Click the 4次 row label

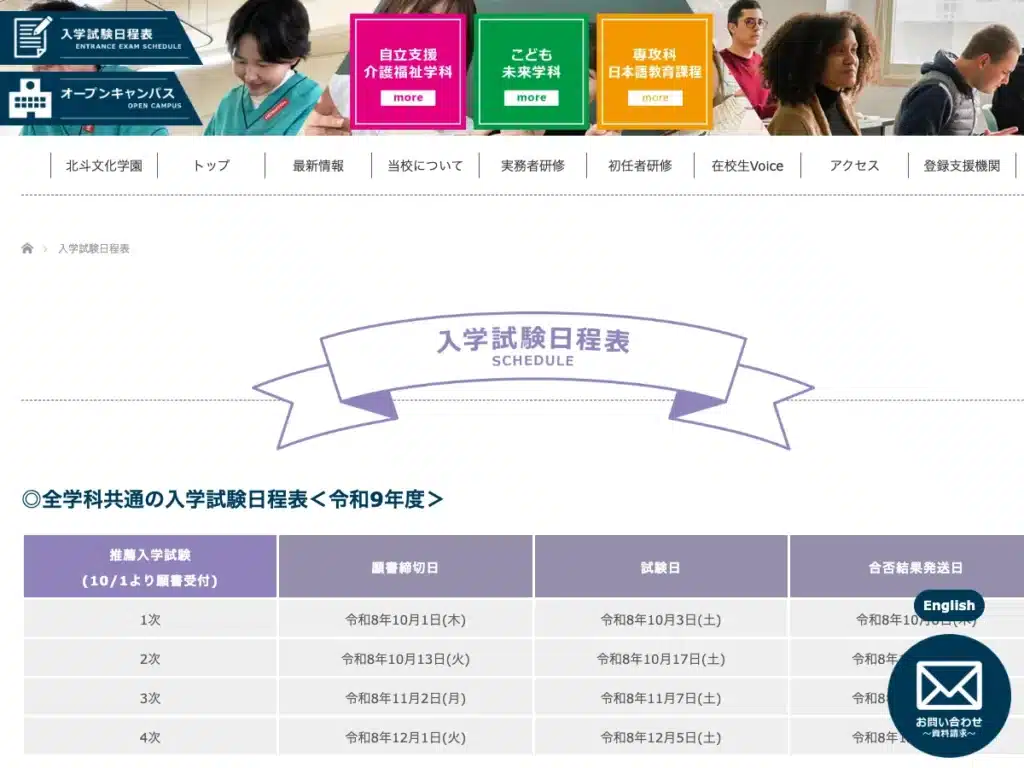(x=150, y=737)
